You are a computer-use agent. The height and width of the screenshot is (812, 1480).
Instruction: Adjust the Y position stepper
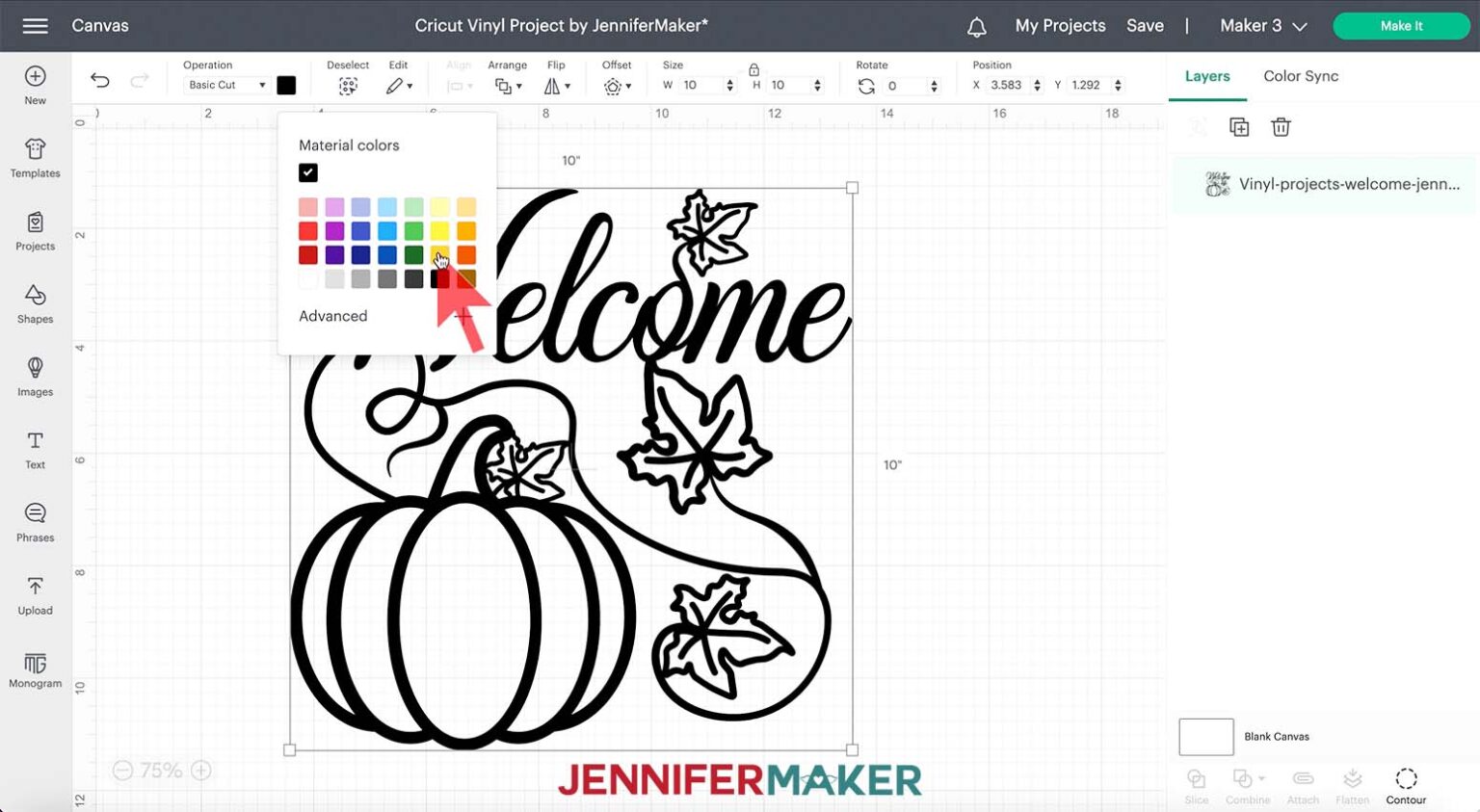pyautogui.click(x=1118, y=86)
